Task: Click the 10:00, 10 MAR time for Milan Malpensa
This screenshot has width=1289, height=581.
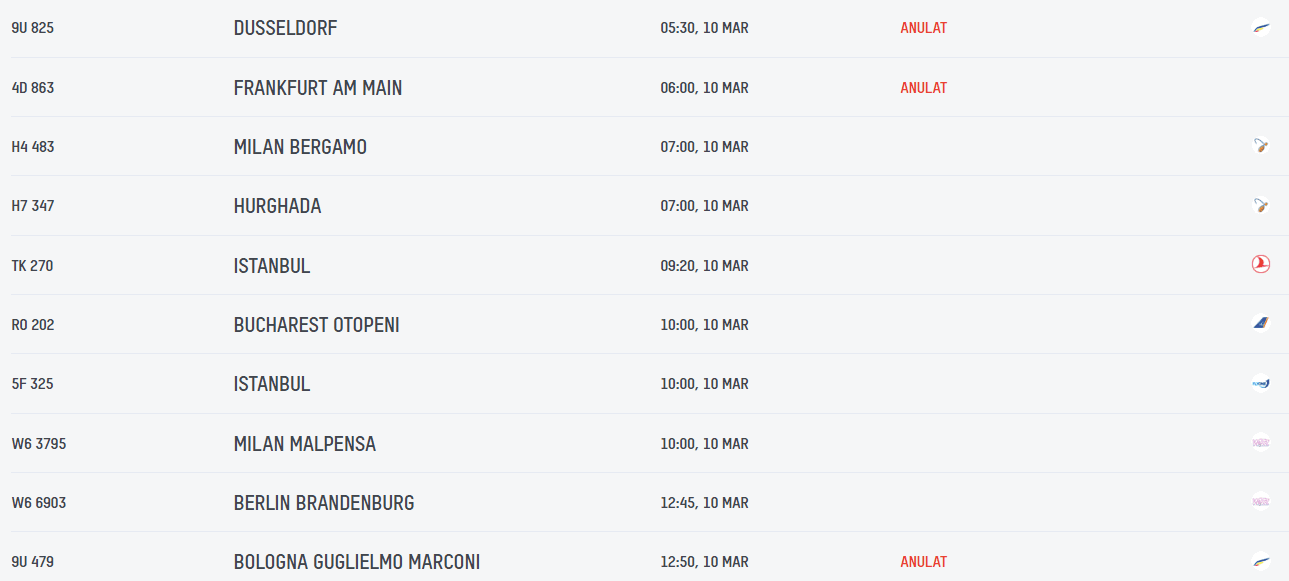Action: click(704, 443)
